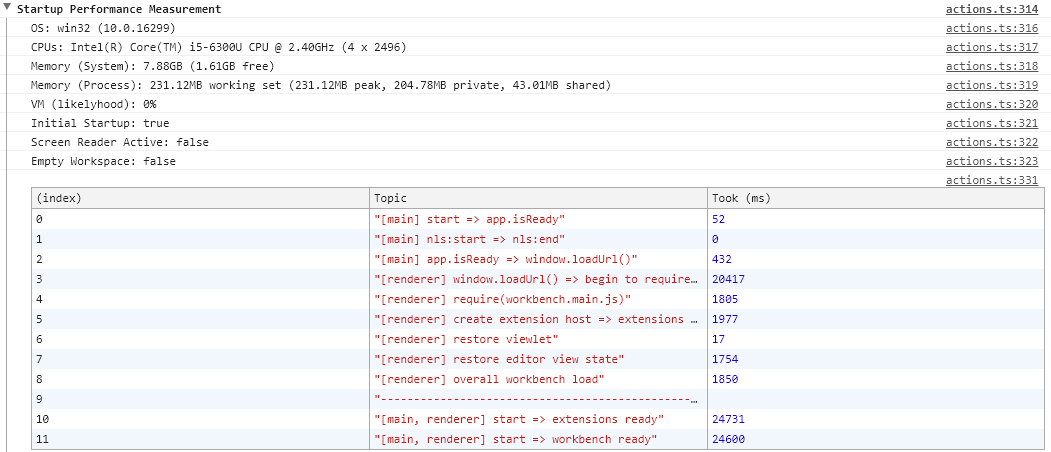Select the Memory (System) 7.88GB line

(153, 66)
